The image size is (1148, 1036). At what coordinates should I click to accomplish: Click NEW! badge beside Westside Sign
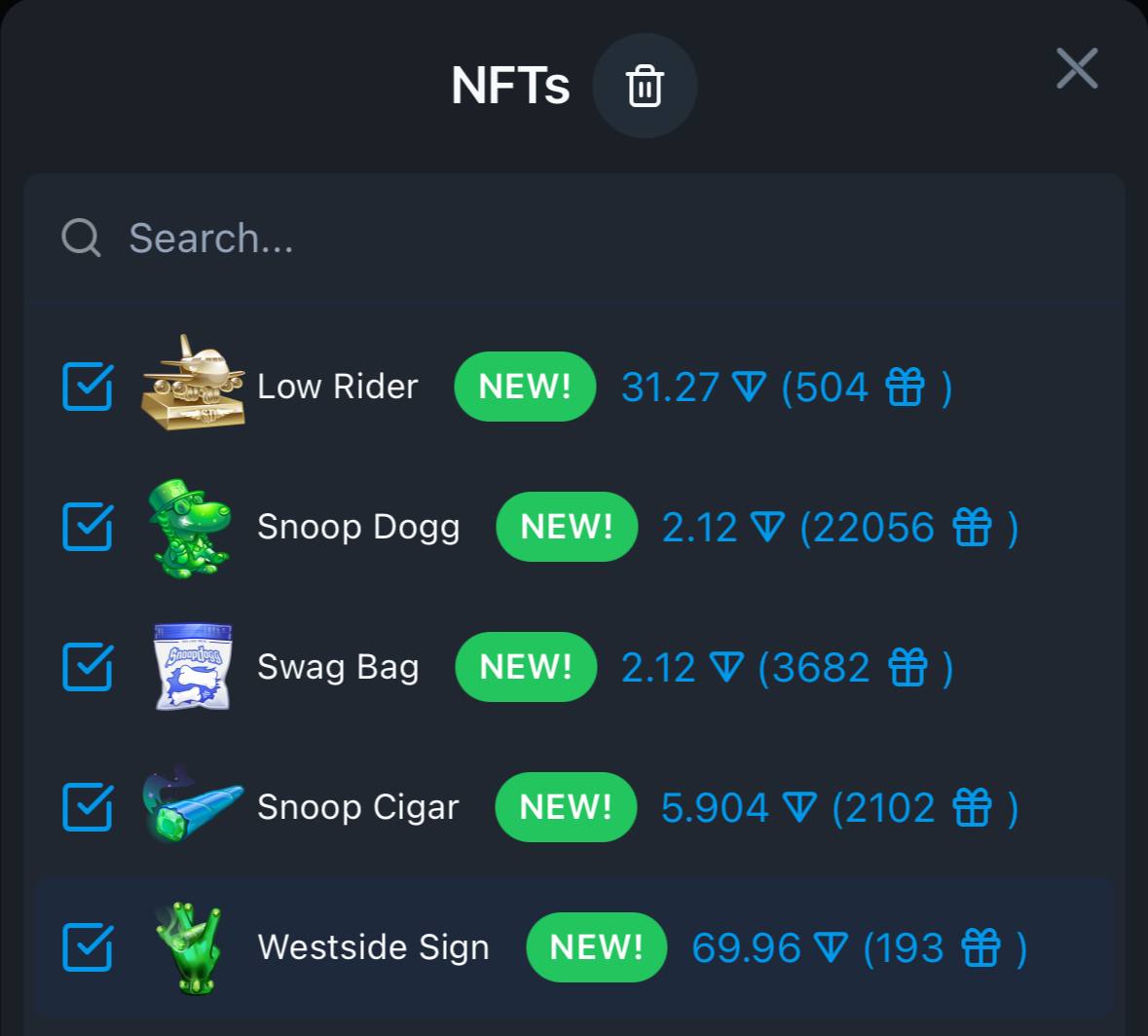[x=597, y=947]
